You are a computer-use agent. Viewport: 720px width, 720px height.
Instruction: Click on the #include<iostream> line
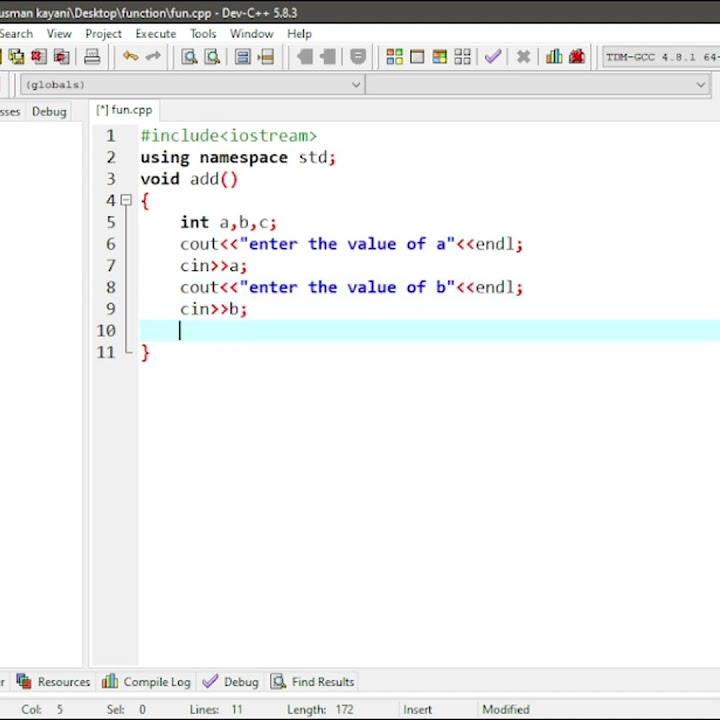click(229, 135)
